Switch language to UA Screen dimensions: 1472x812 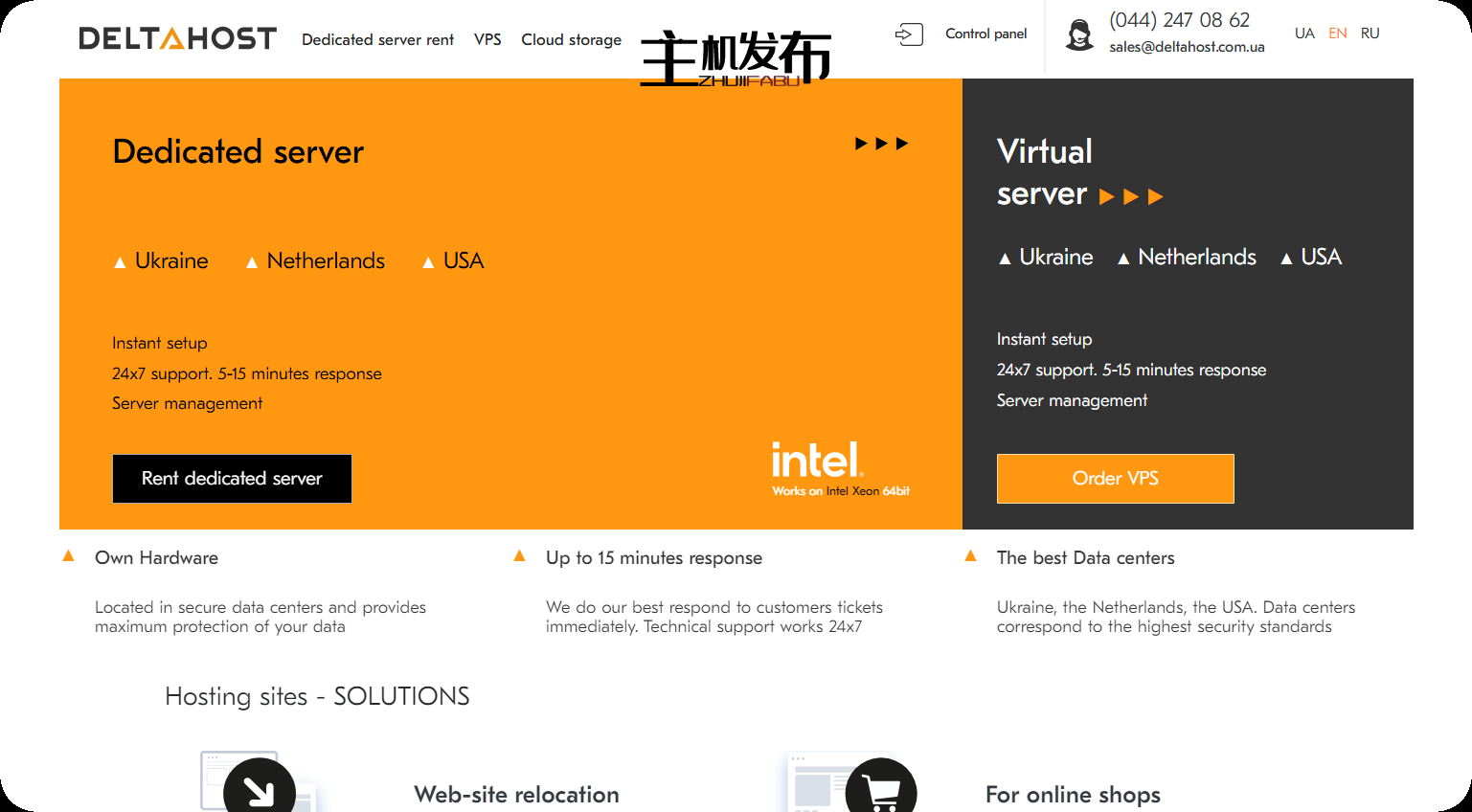(x=1304, y=34)
